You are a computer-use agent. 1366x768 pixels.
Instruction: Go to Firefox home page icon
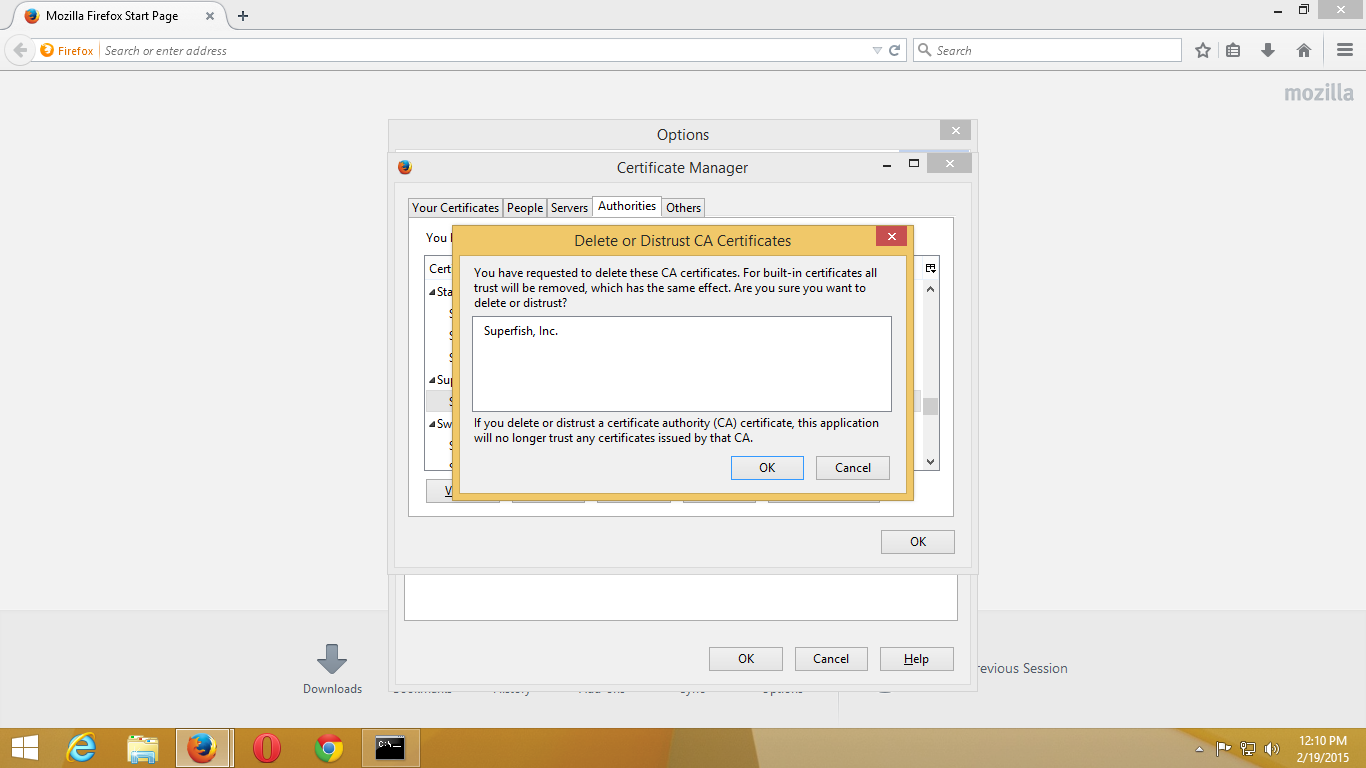[1304, 50]
